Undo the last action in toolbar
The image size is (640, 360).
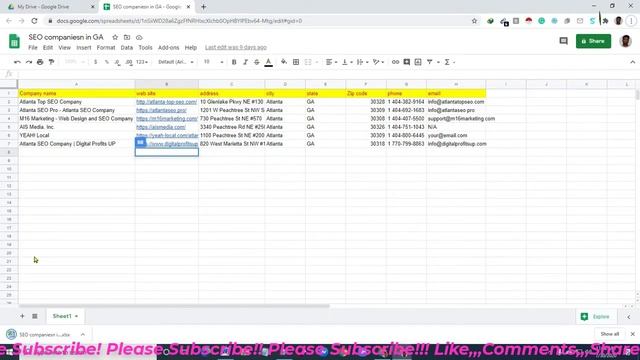tap(17, 62)
